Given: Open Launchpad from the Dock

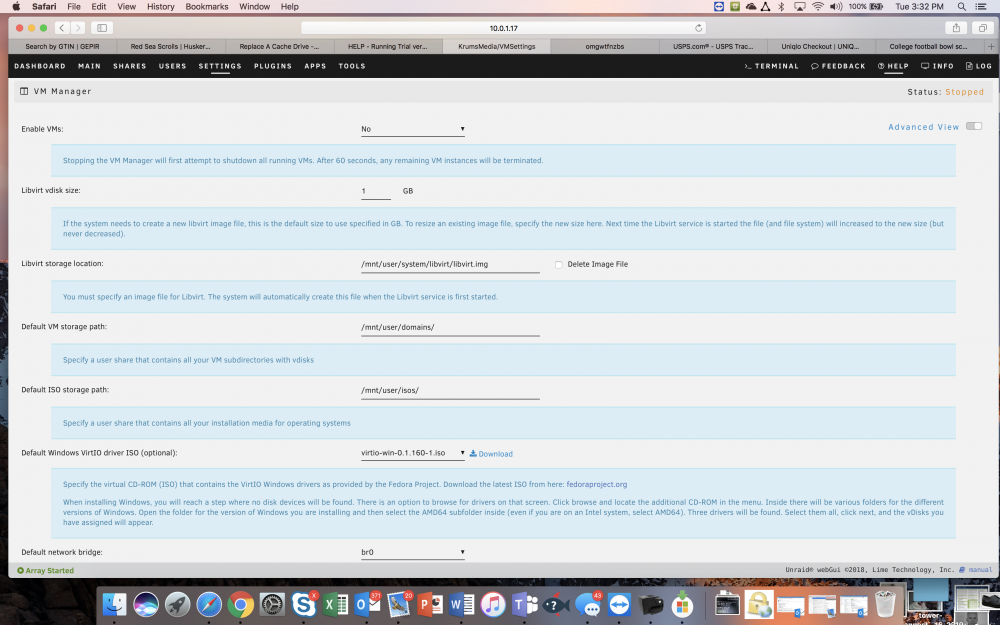Looking at the screenshot, I should [x=177, y=604].
